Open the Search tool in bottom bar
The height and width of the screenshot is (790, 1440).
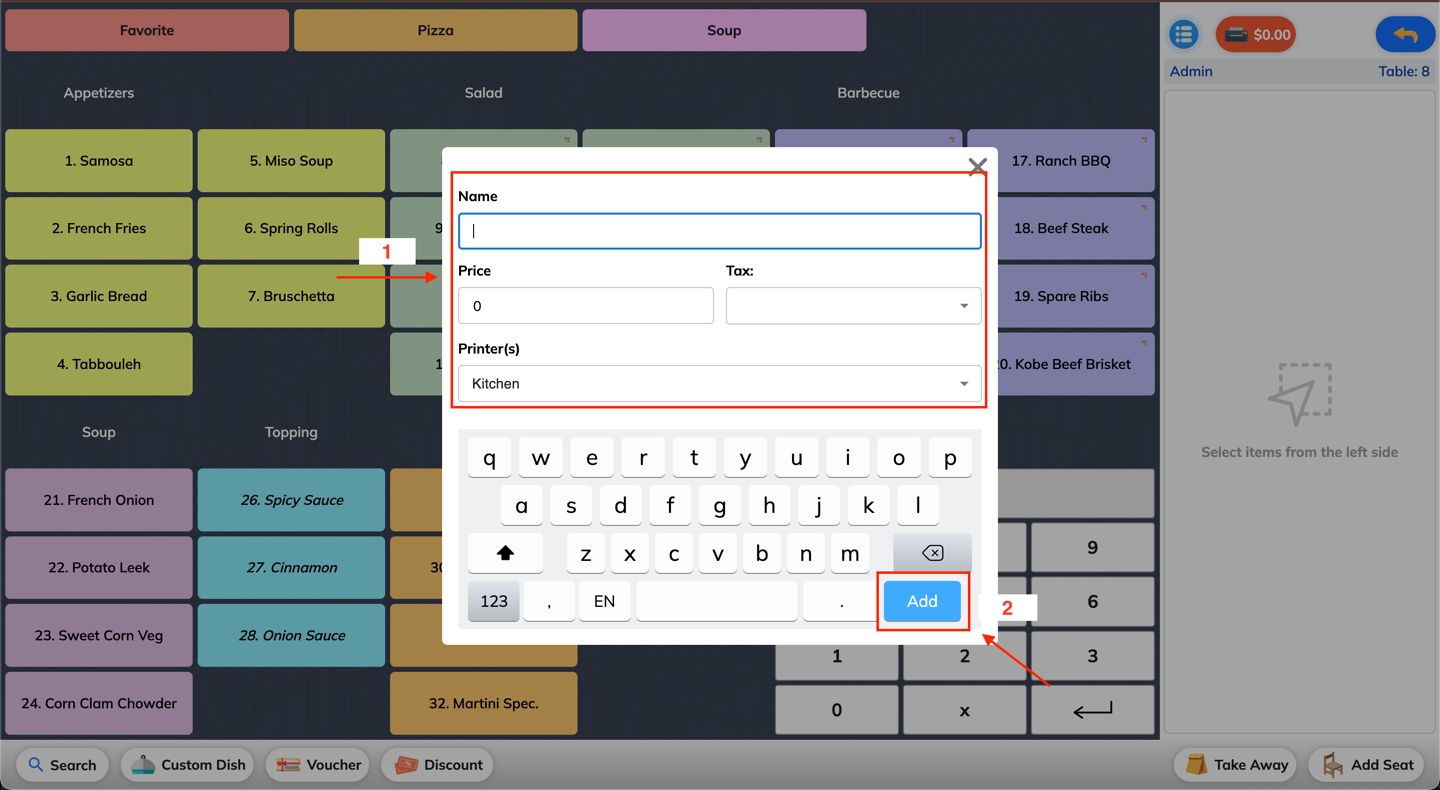click(x=62, y=765)
